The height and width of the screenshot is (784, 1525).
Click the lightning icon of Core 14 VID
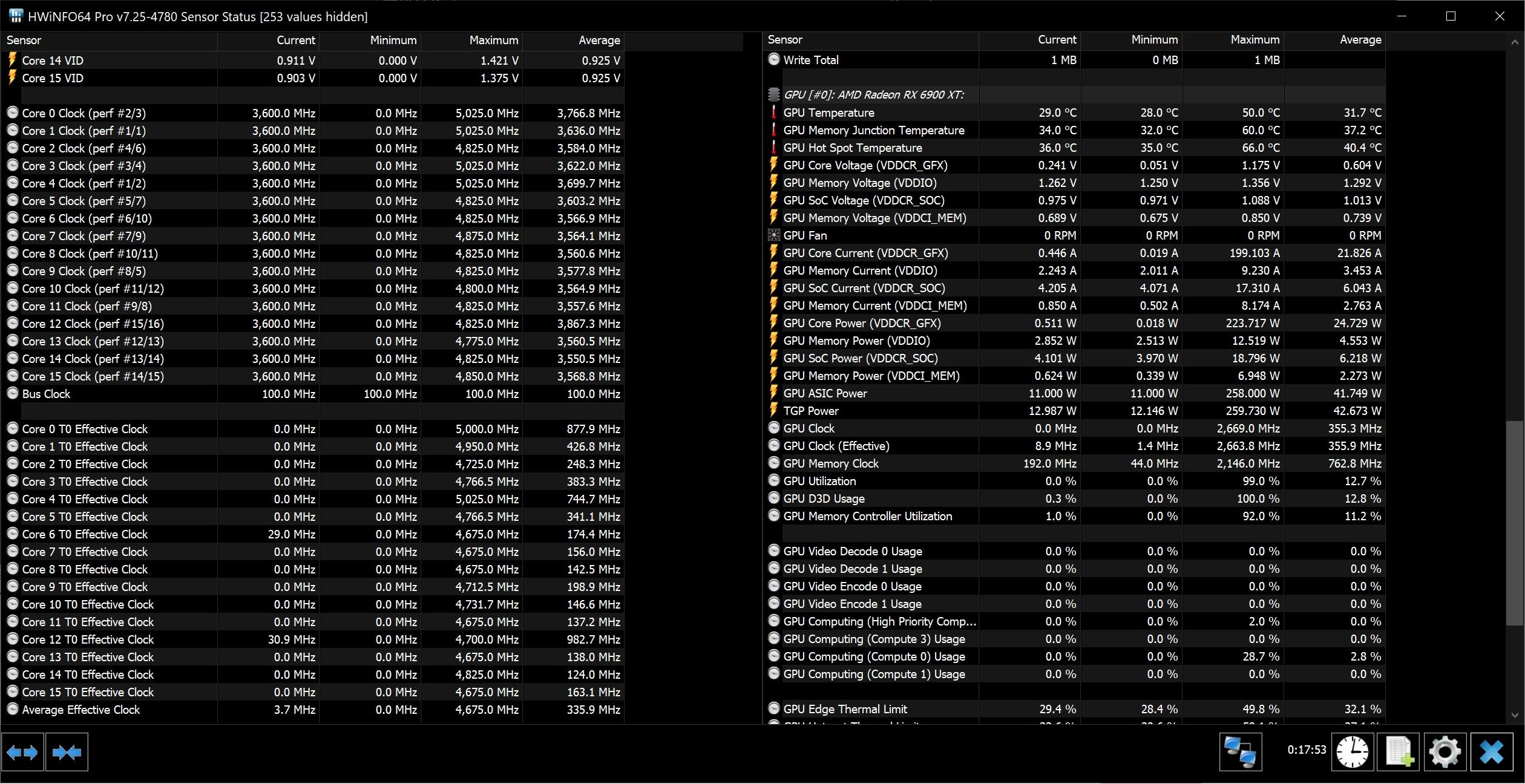point(12,60)
